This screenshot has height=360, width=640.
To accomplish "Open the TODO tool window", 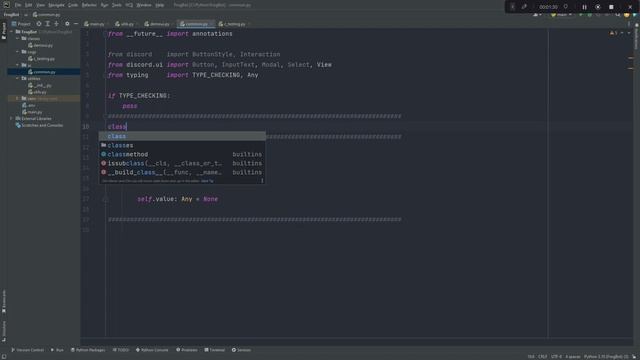I will [121, 350].
